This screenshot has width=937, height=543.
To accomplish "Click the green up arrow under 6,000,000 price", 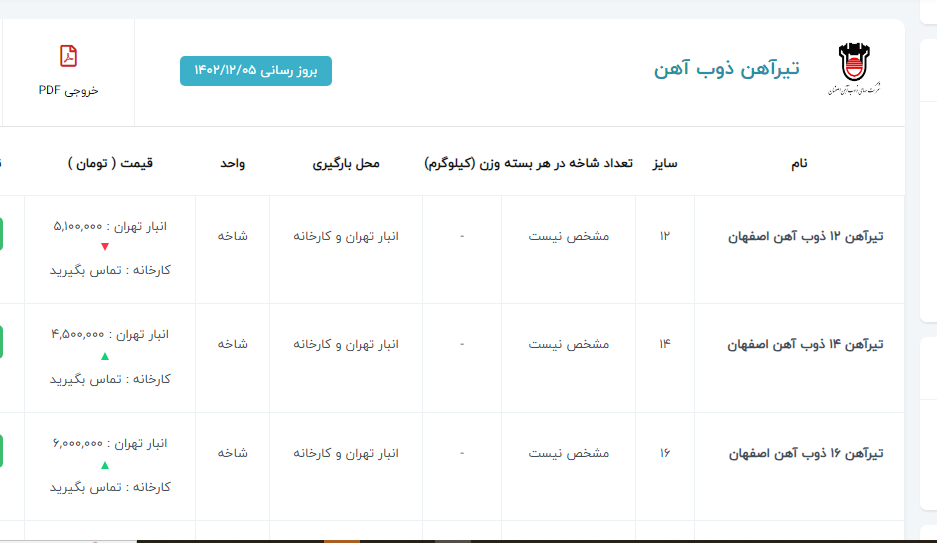I will (x=105, y=465).
